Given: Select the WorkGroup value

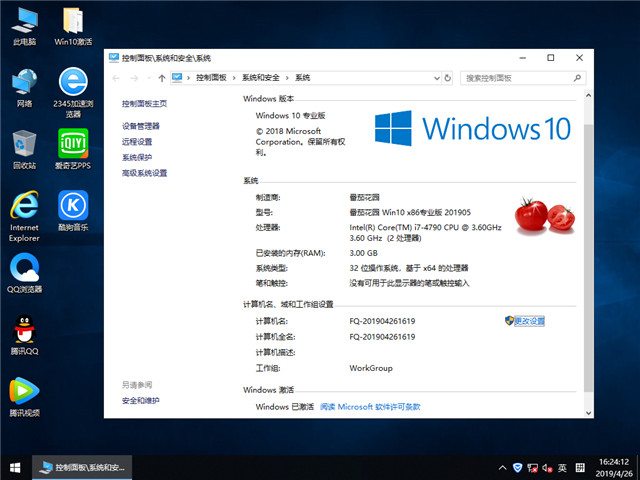Looking at the screenshot, I should pyautogui.click(x=371, y=368).
